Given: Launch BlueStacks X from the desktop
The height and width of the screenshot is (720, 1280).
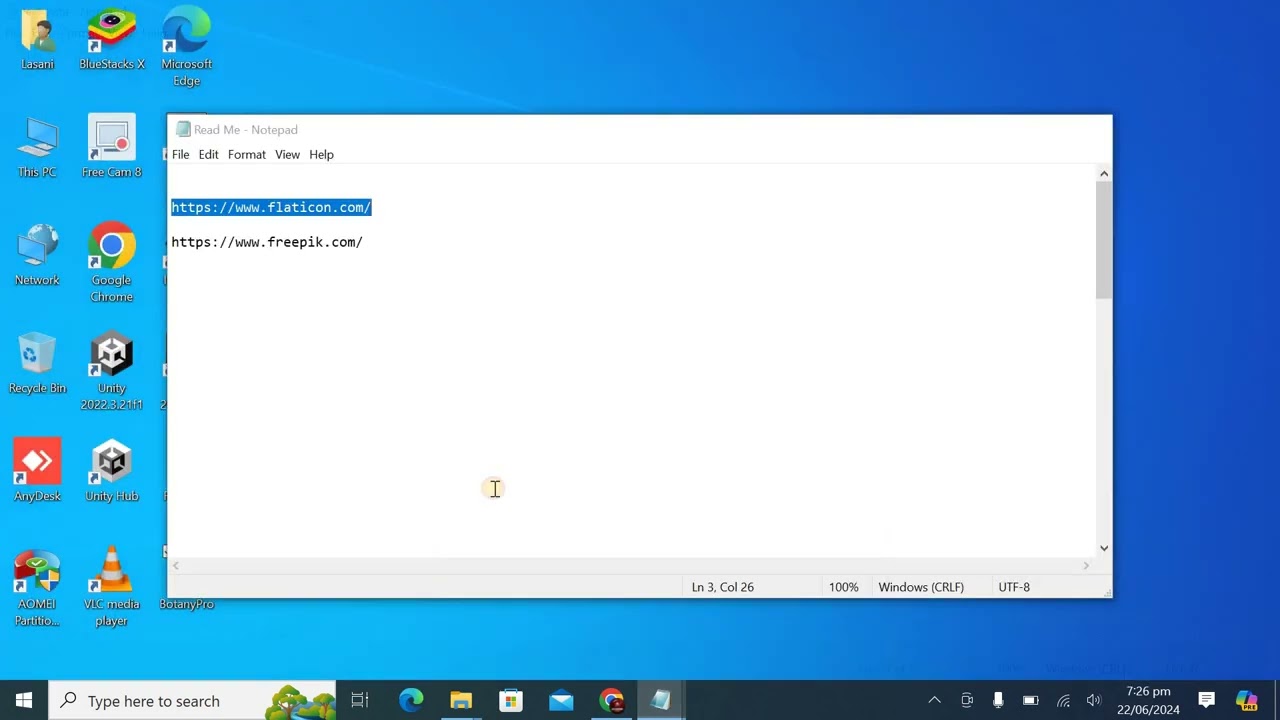Looking at the screenshot, I should tap(112, 40).
